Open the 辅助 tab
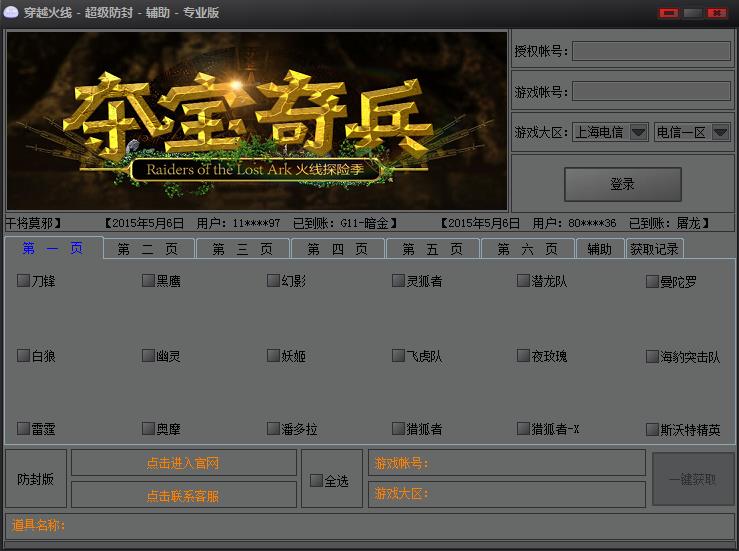The height and width of the screenshot is (551, 739). point(600,249)
